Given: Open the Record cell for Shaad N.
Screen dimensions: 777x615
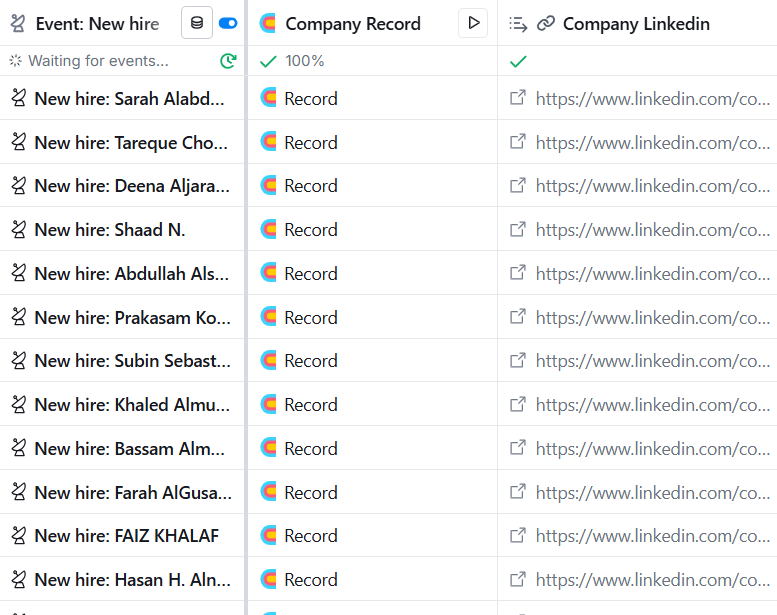Looking at the screenshot, I should (373, 229).
